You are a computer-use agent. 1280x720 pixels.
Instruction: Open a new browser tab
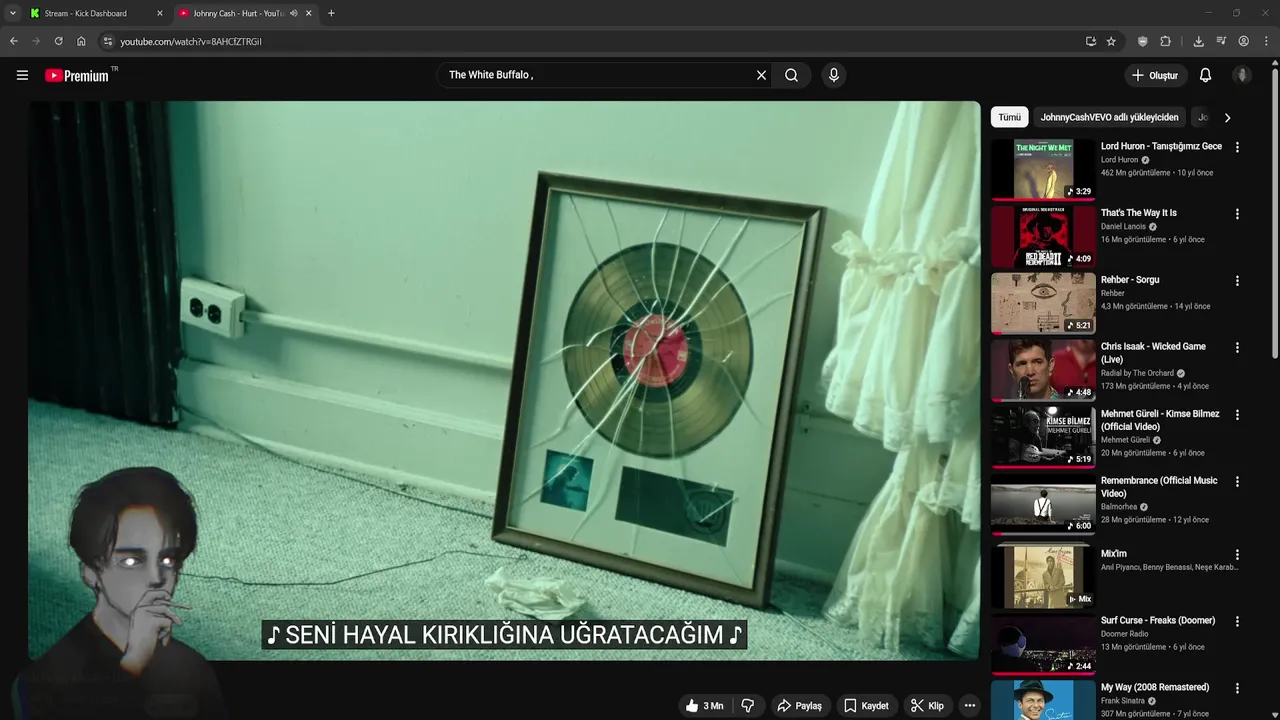(331, 13)
